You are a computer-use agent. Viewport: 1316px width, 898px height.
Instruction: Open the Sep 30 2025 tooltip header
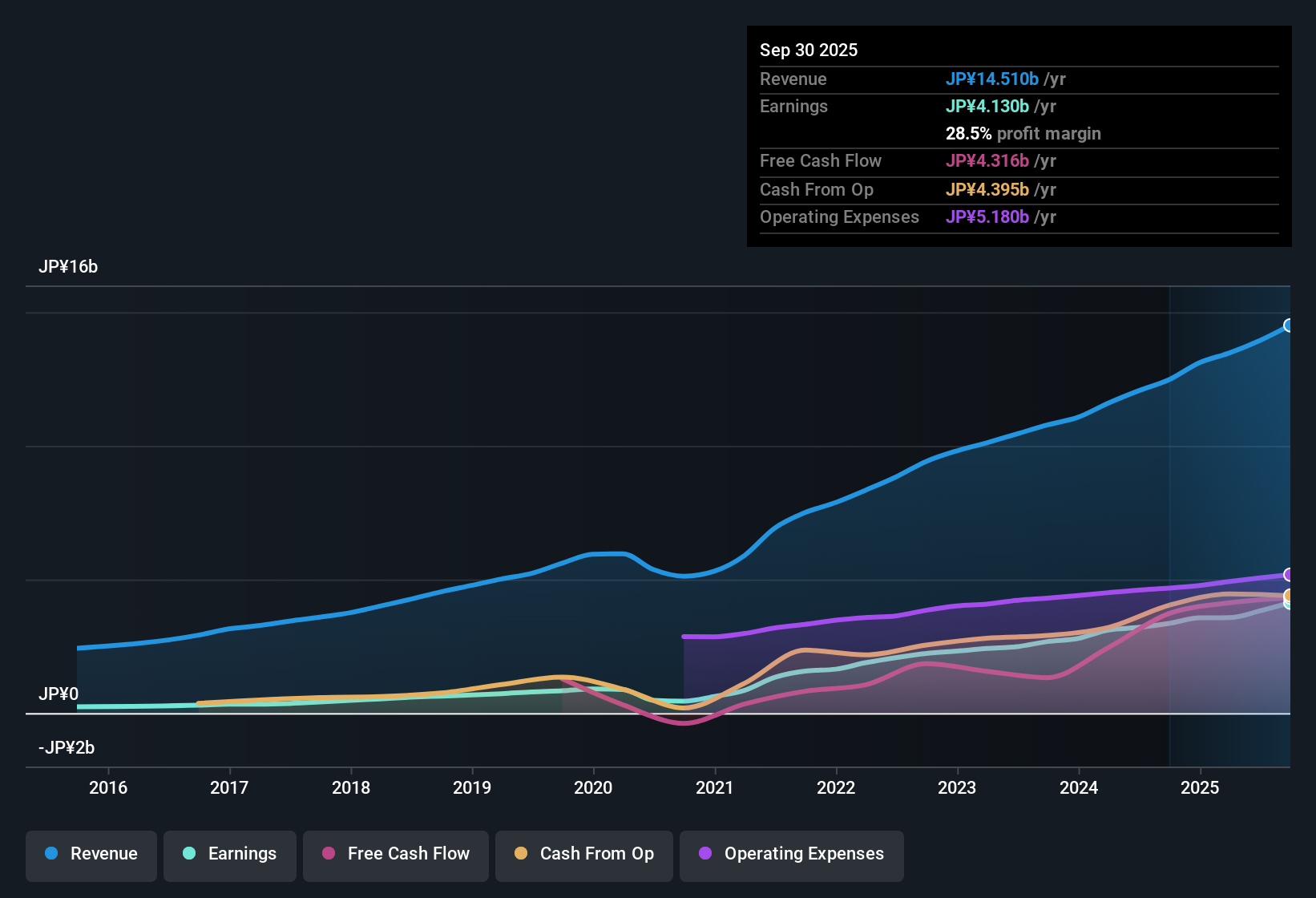tap(809, 50)
